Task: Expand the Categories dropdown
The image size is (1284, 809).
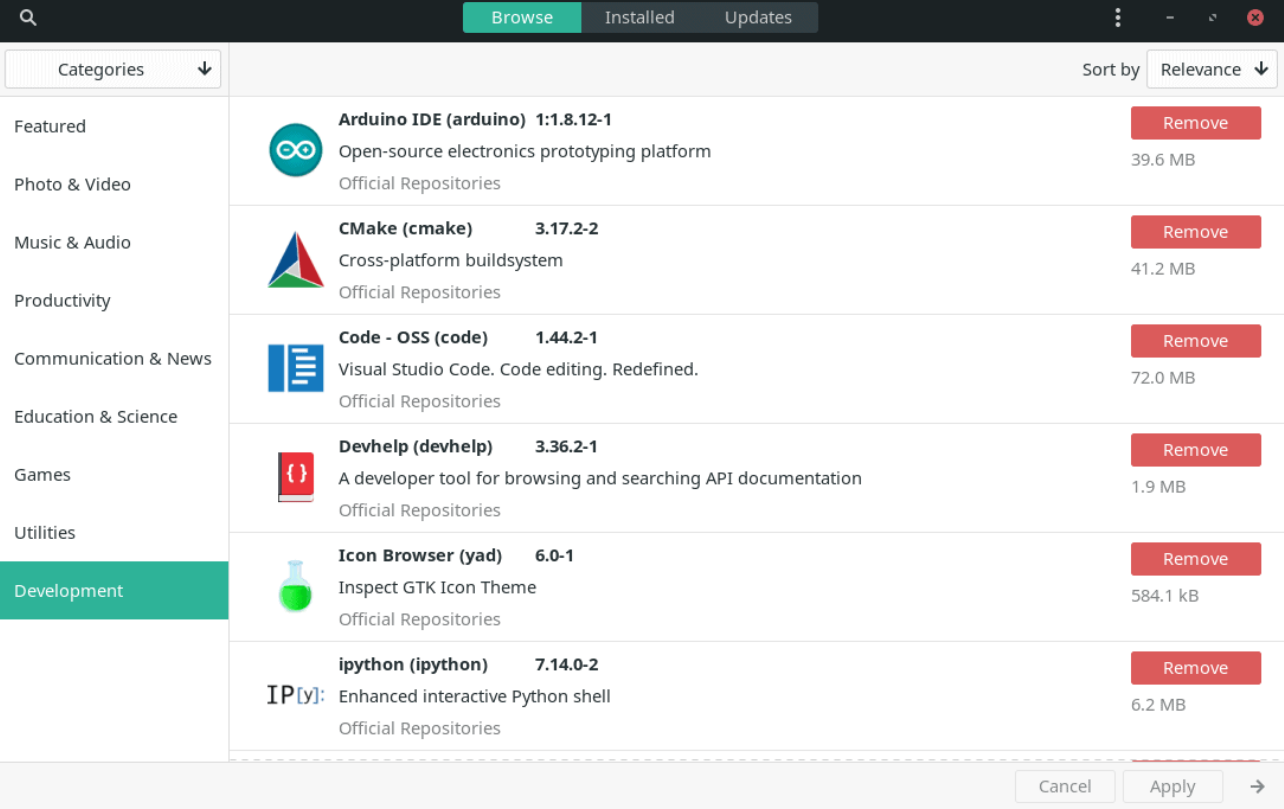Action: pos(113,69)
